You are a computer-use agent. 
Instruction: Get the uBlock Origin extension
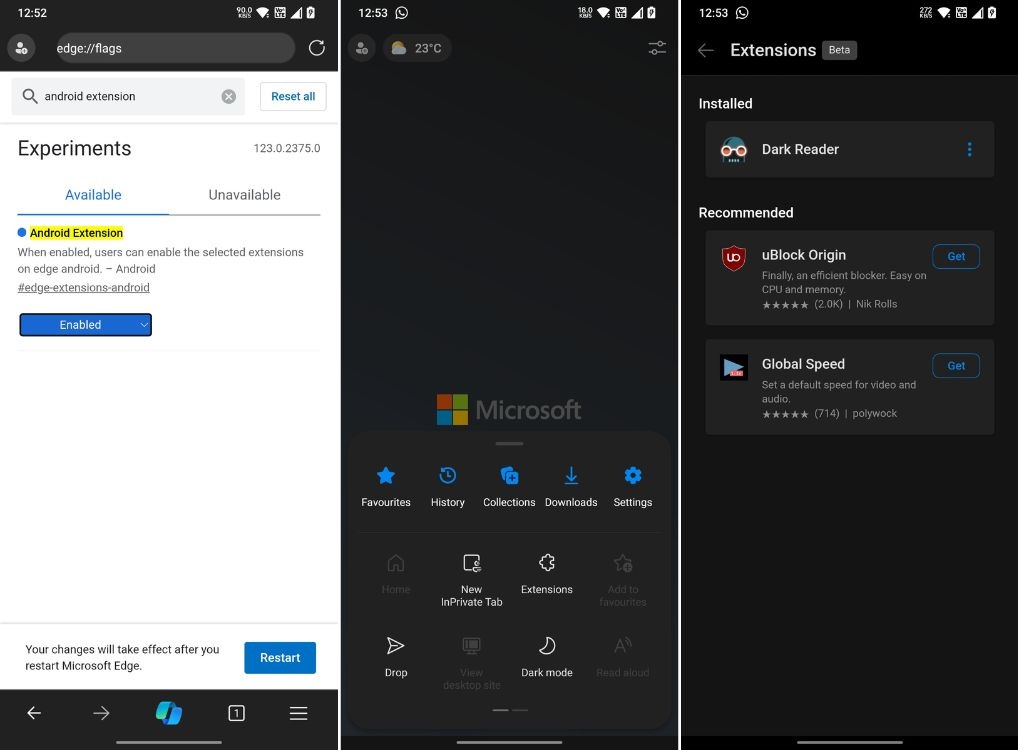[x=955, y=256]
